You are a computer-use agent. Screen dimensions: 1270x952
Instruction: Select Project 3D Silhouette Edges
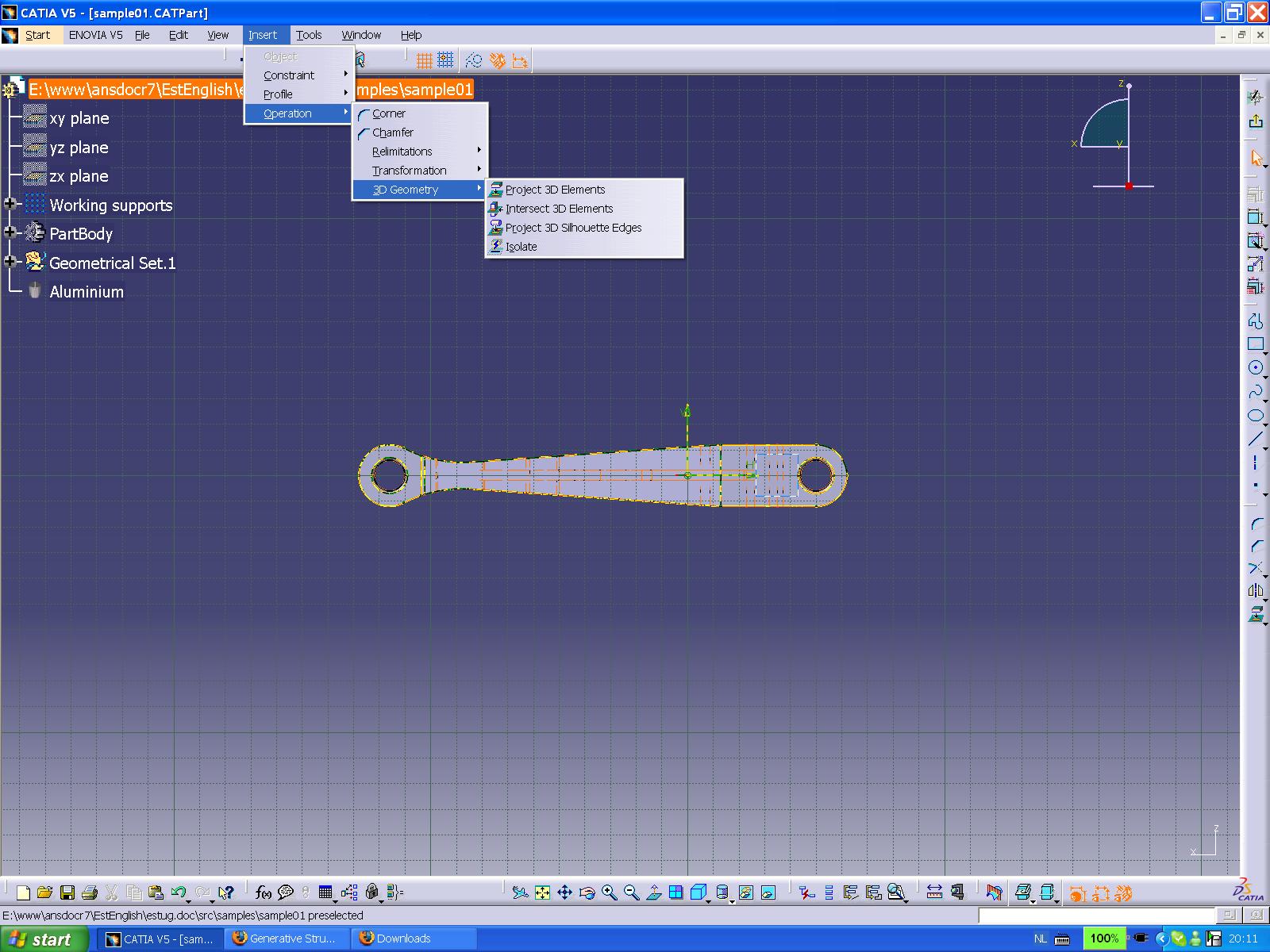(x=584, y=228)
